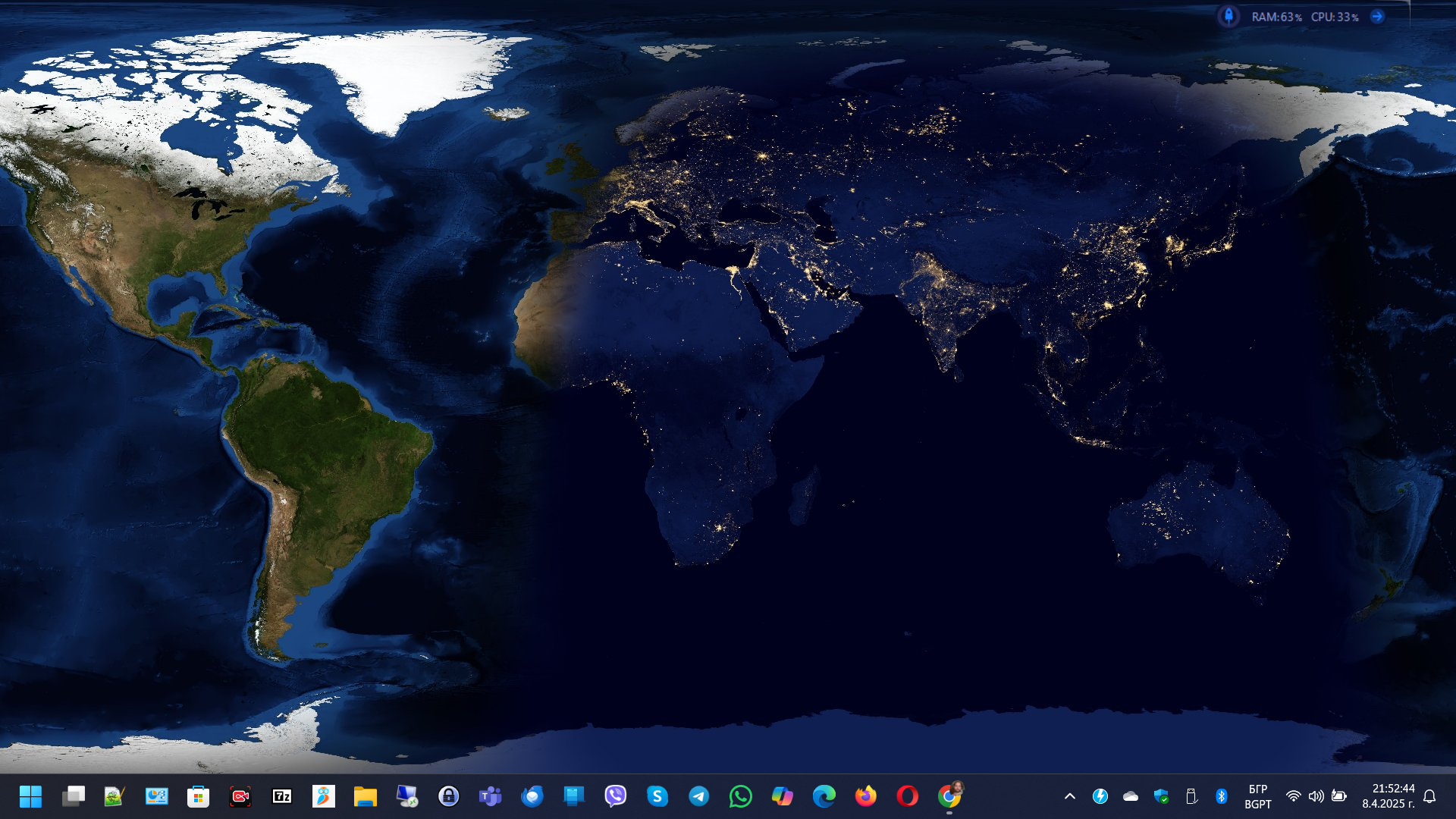This screenshot has height=819, width=1456.
Task: Open Windows Security shield tray icon
Action: point(1160,796)
